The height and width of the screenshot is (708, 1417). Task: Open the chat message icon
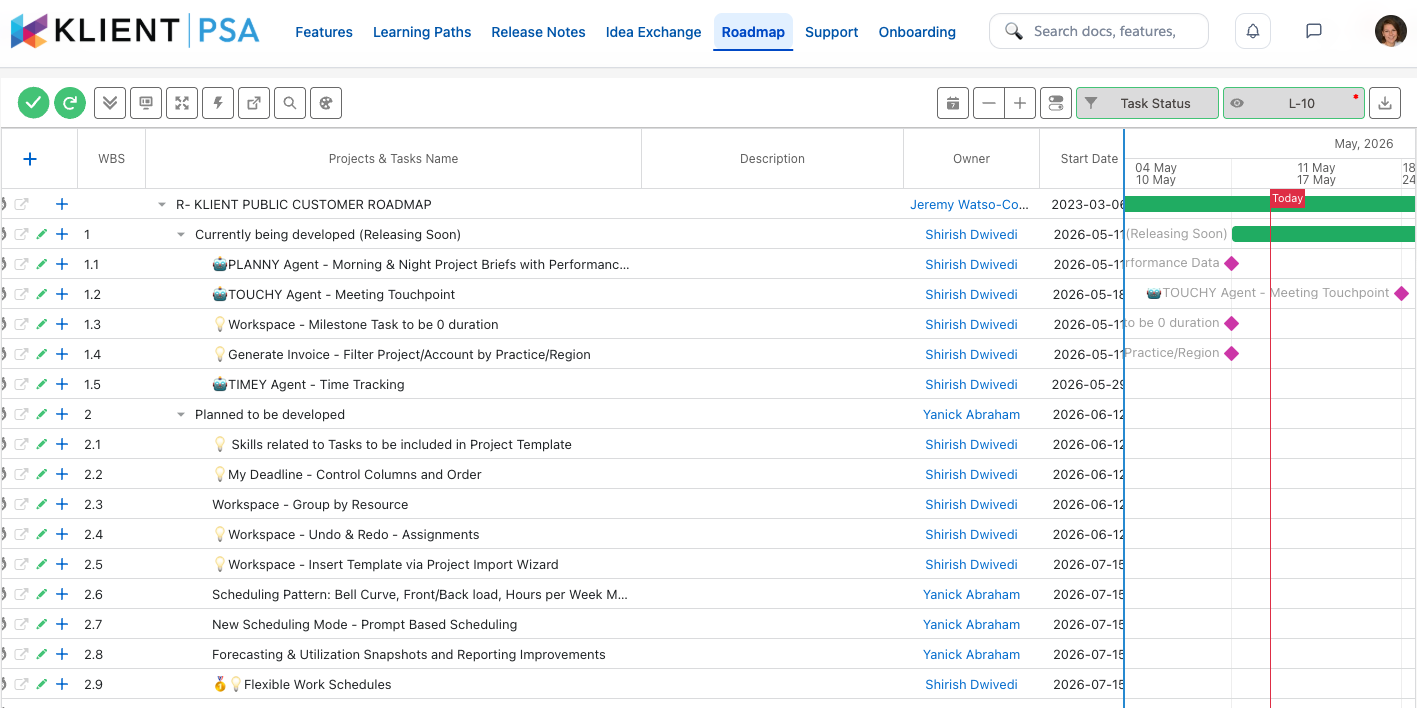1314,31
